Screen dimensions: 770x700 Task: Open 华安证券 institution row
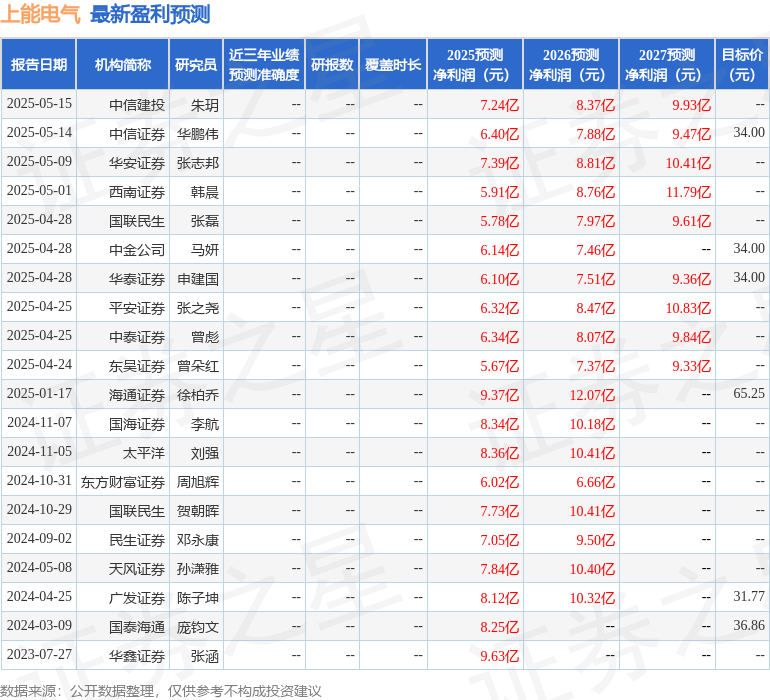pos(137,163)
